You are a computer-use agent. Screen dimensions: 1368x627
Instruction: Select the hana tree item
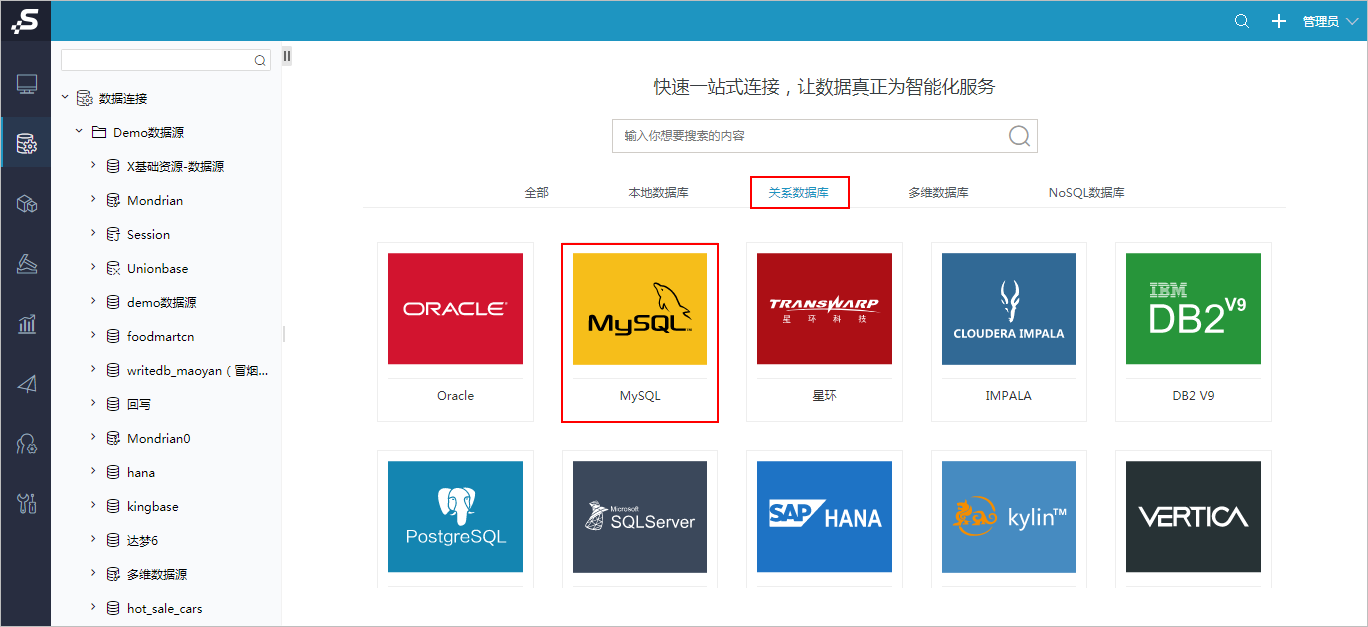coord(141,472)
